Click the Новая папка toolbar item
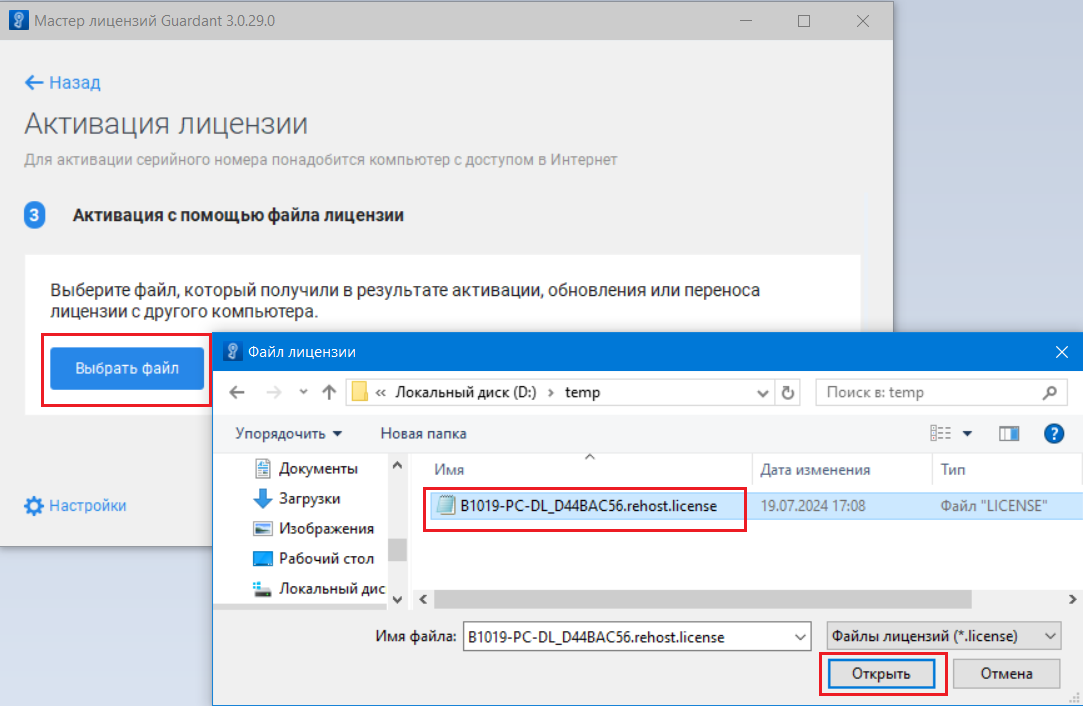 pyautogui.click(x=423, y=433)
